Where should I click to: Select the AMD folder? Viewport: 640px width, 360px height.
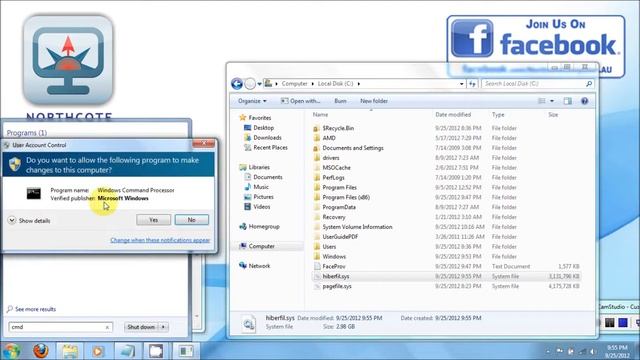tap(324, 138)
